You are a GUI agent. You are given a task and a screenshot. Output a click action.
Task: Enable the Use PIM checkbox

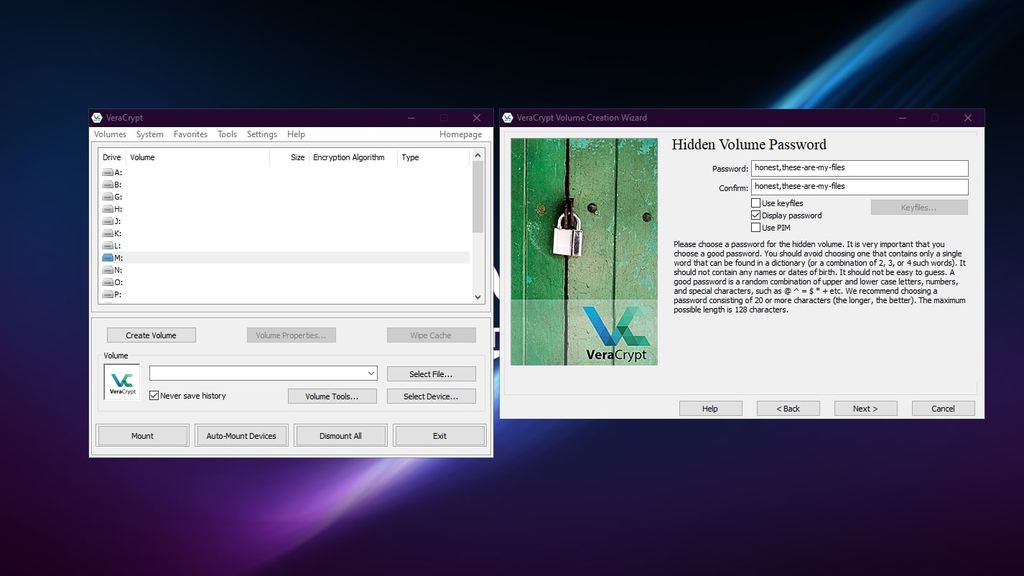coord(757,227)
